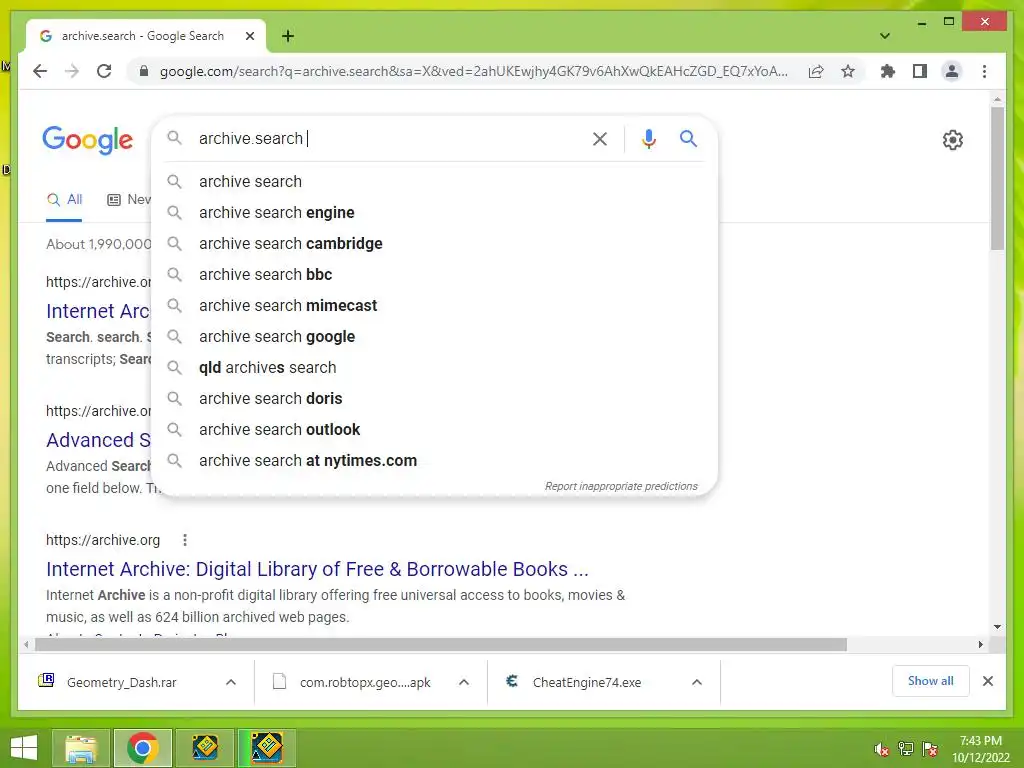Click the first Geometry Dash taskbar icon
The width and height of the screenshot is (1024, 768).
(205, 748)
